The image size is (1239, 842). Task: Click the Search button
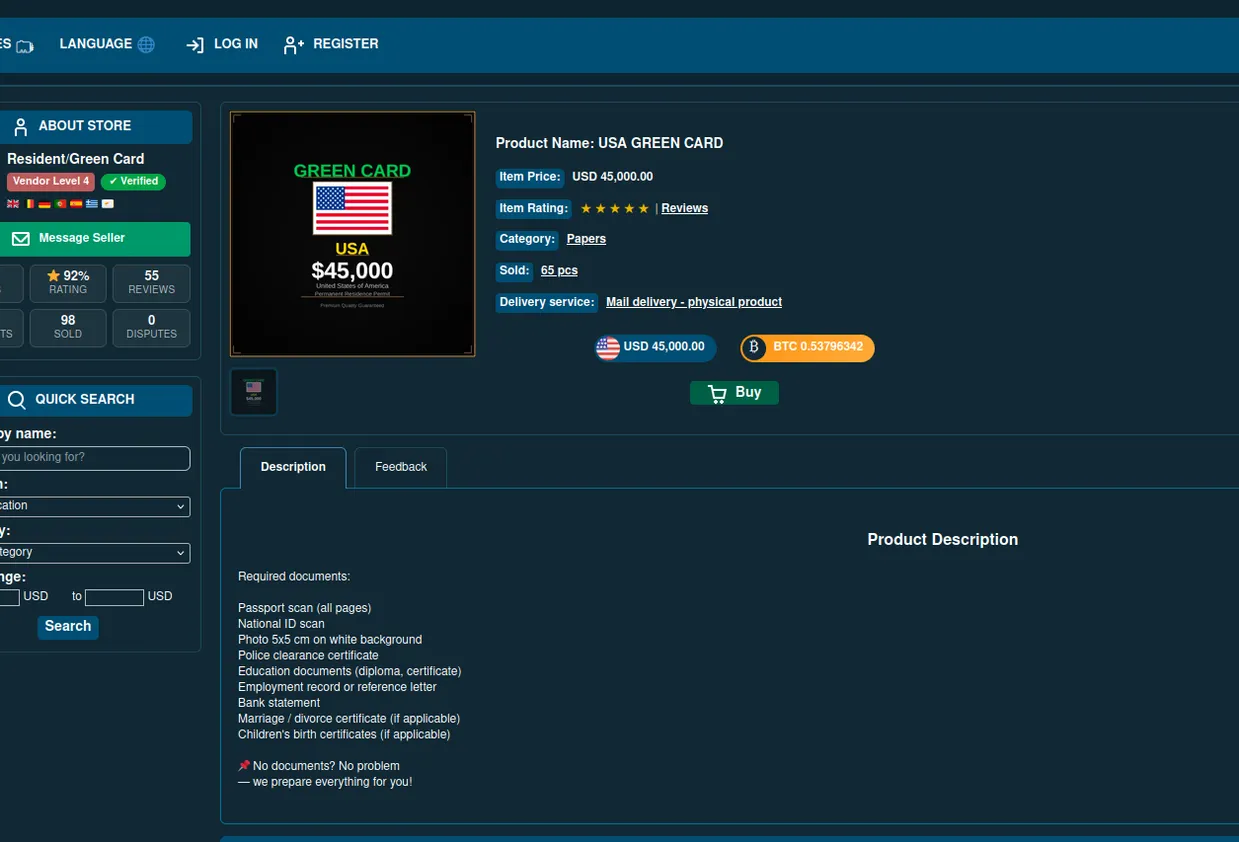68,627
